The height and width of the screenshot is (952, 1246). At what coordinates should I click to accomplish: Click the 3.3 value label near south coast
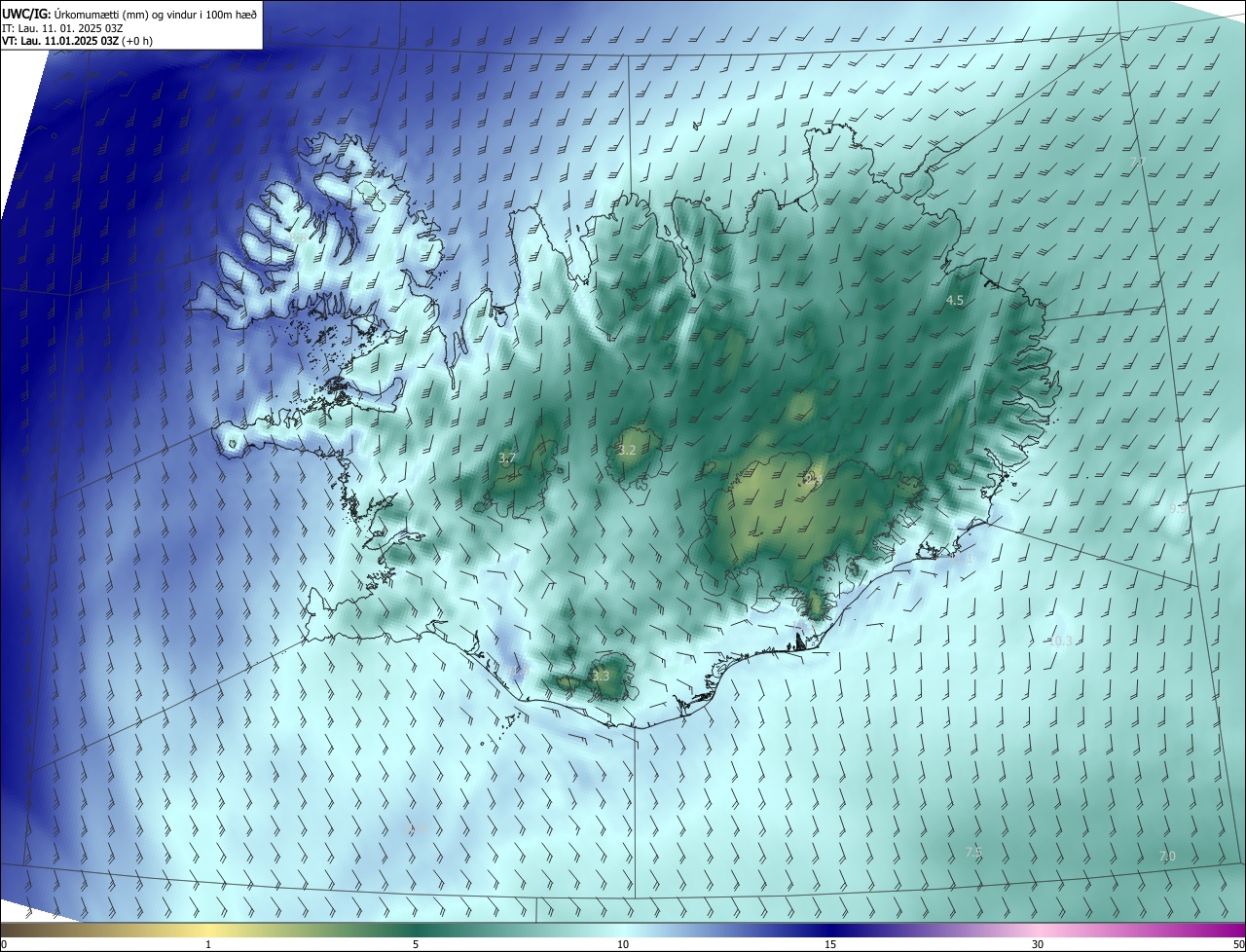[x=601, y=676]
